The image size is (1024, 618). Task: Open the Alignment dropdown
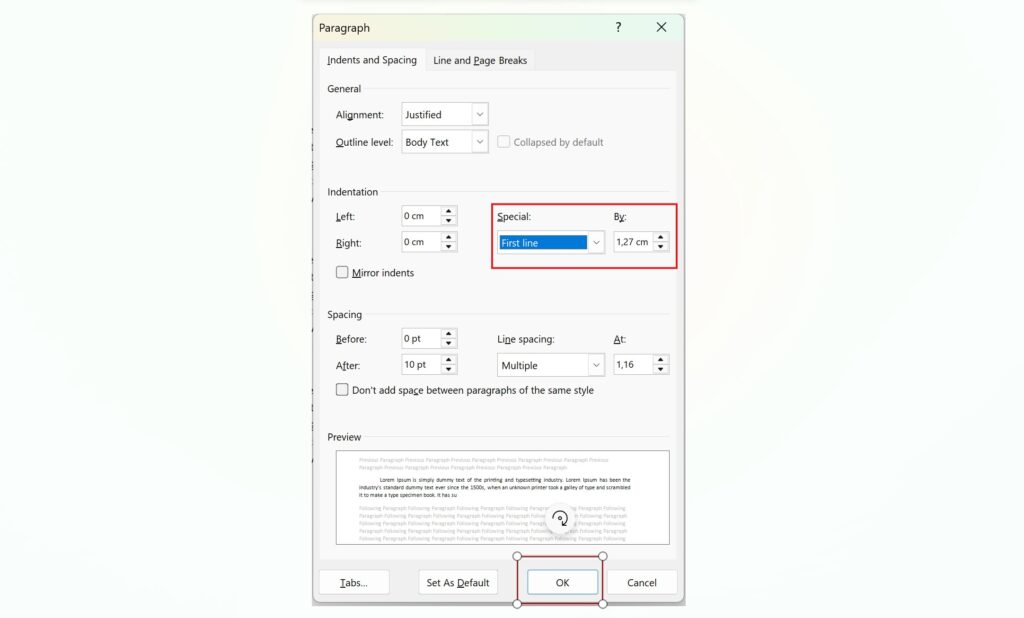[x=480, y=115]
